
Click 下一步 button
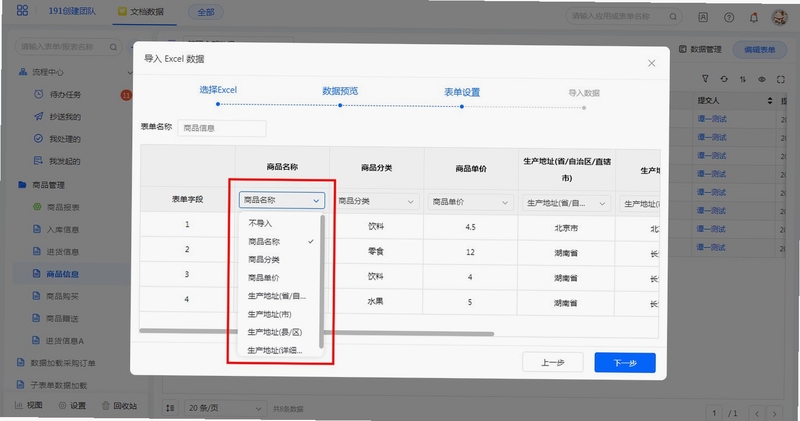tap(625, 363)
